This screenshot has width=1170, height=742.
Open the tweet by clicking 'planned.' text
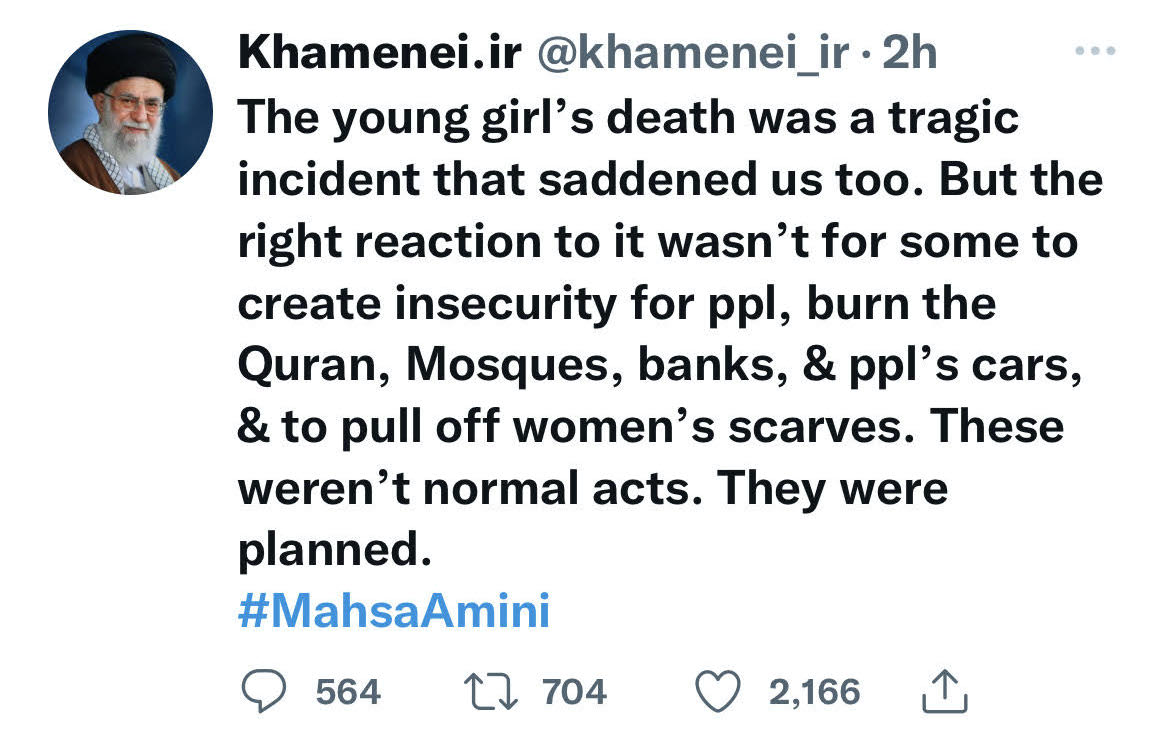click(335, 551)
